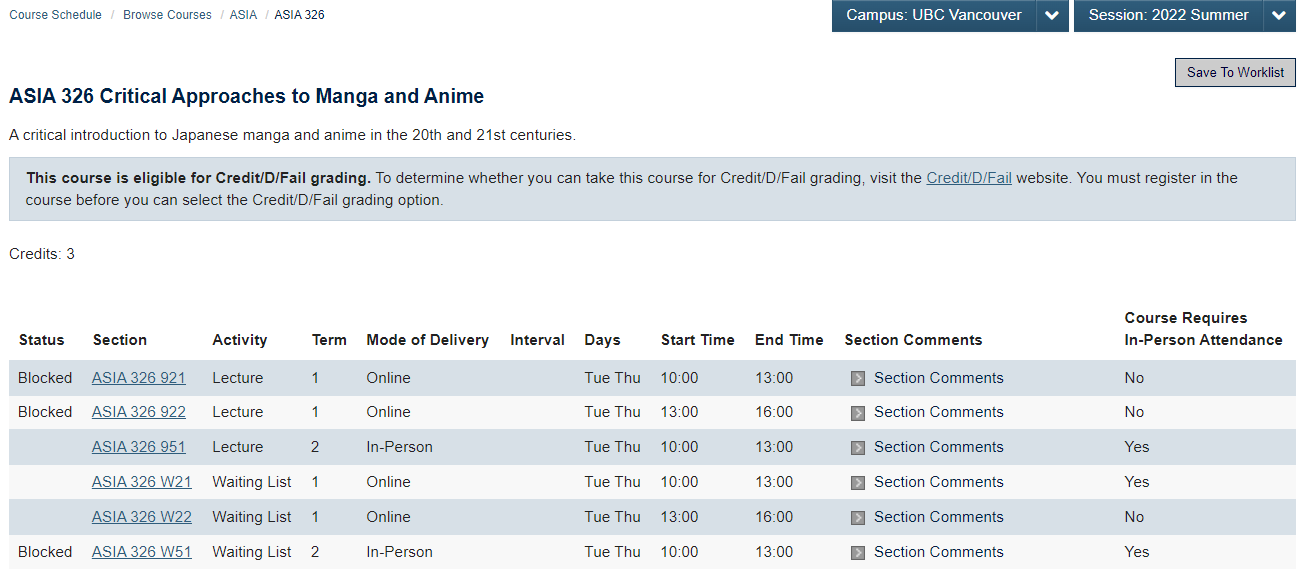Click Save To Worklist button
Image resolution: width=1305 pixels, height=573 pixels.
pyautogui.click(x=1235, y=72)
